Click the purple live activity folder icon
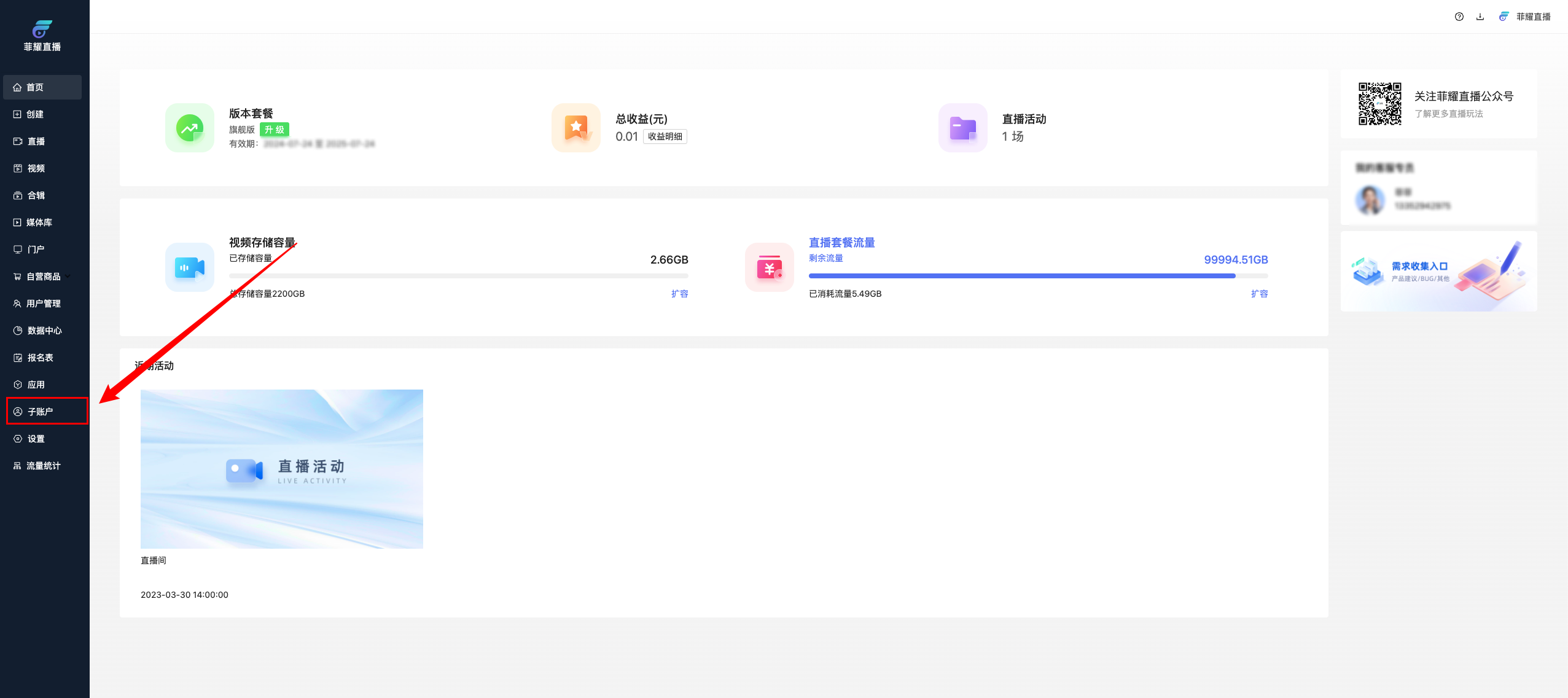The image size is (1568, 698). pos(962,128)
